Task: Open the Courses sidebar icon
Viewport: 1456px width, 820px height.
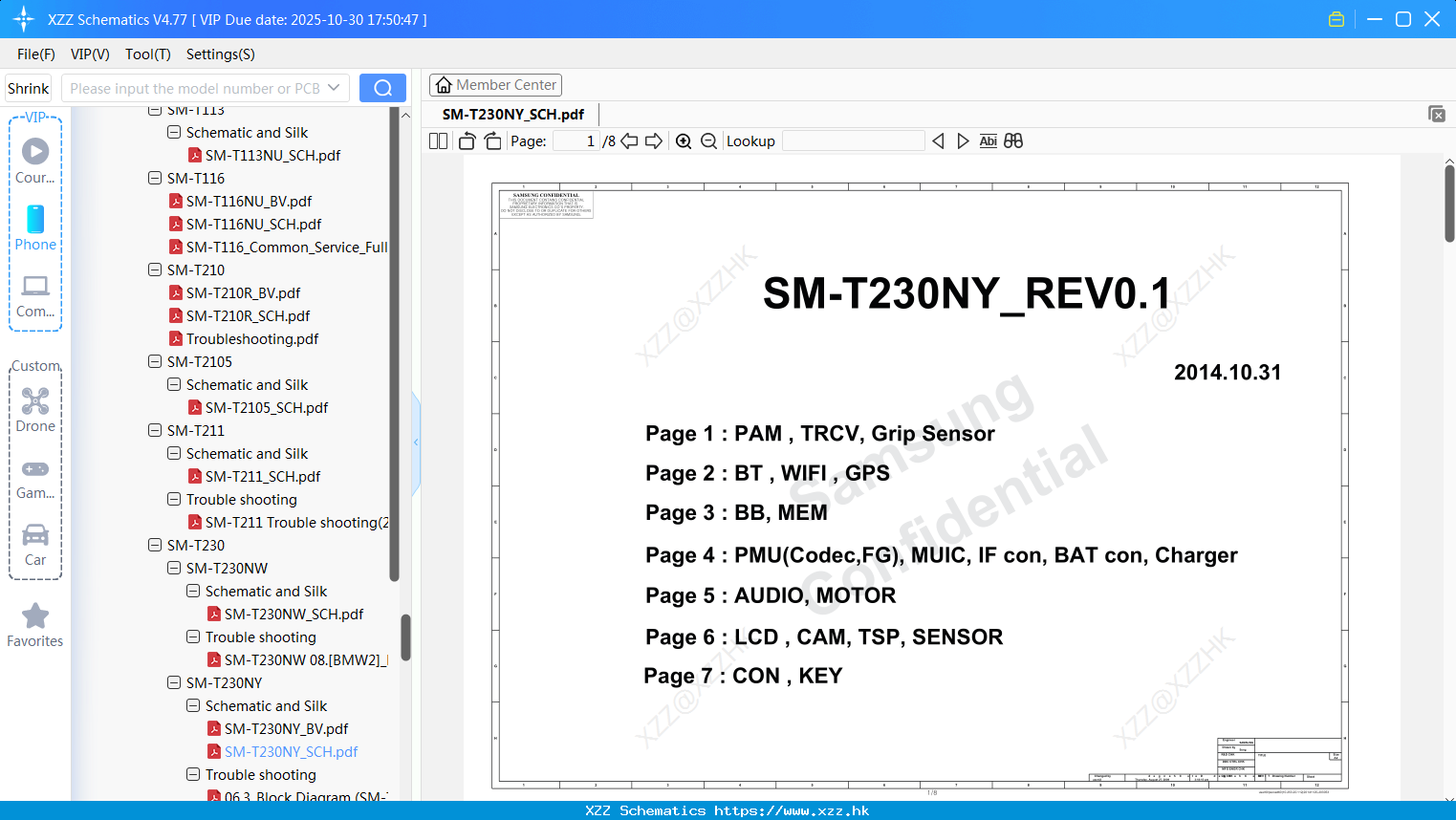Action: [x=35, y=162]
